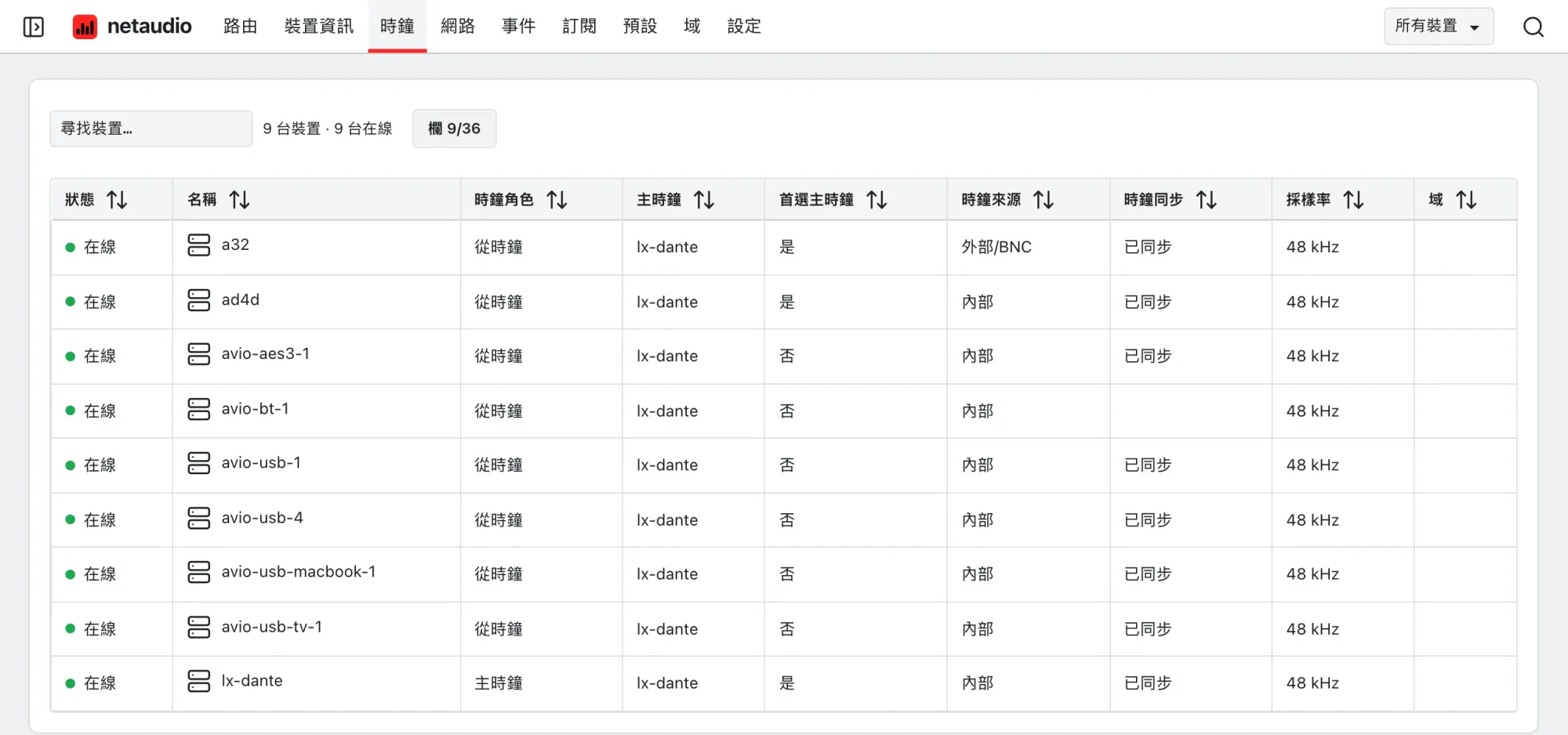Sort by 狀態 column arrows

pos(117,200)
